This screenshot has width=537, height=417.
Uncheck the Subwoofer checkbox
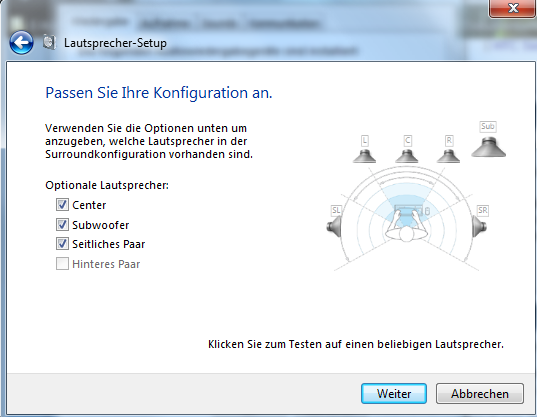[x=62, y=225]
